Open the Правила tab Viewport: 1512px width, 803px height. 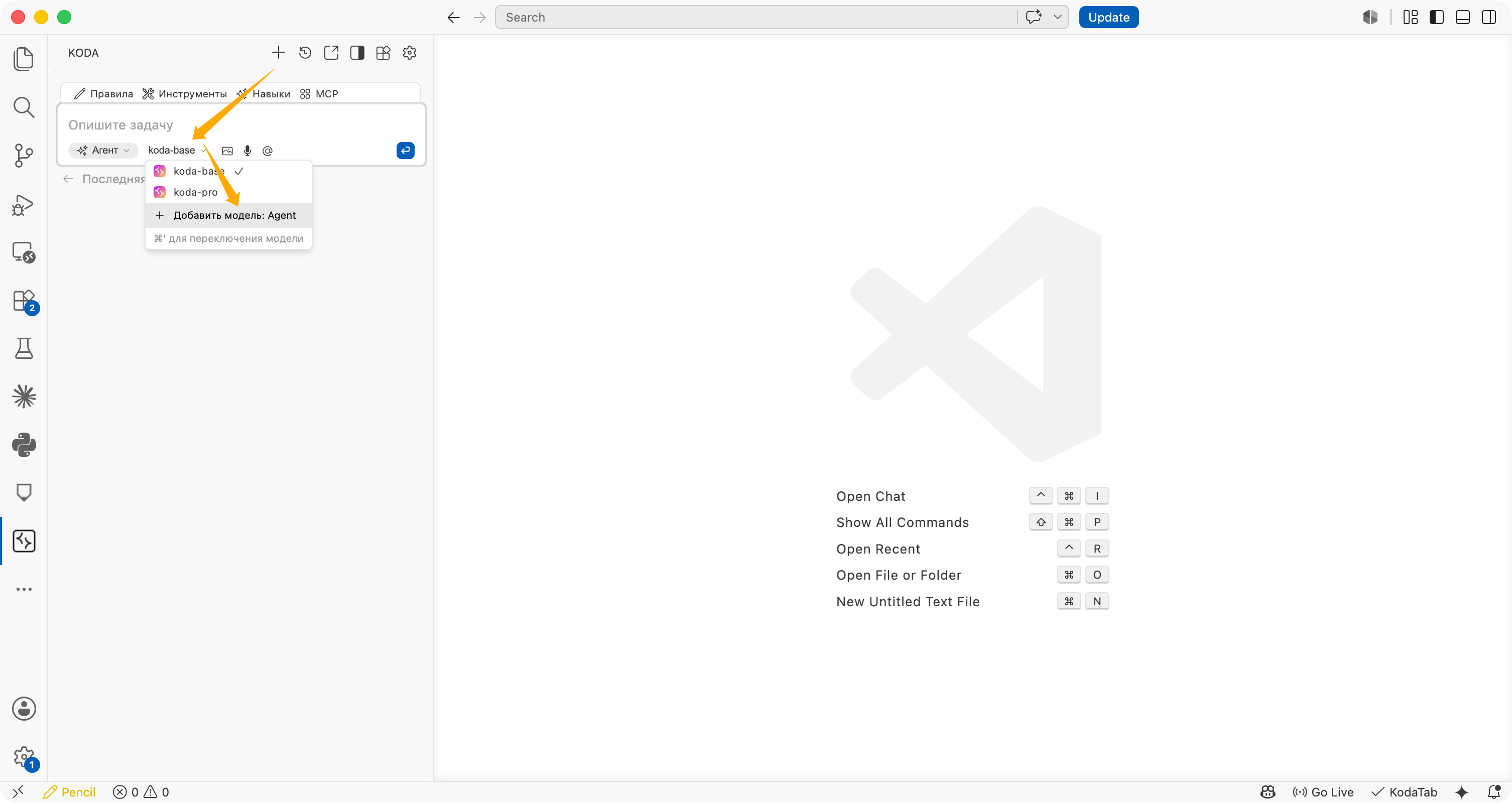click(104, 94)
